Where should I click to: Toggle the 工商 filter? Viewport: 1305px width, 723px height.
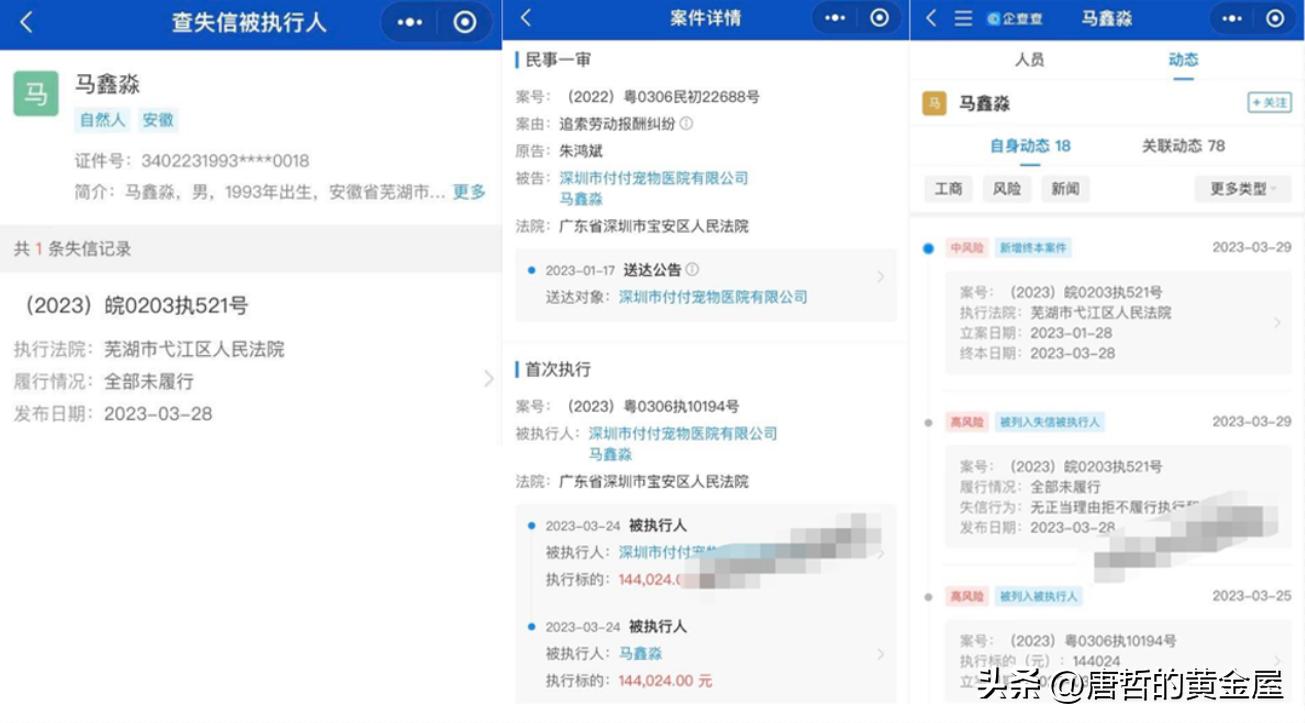(947, 188)
